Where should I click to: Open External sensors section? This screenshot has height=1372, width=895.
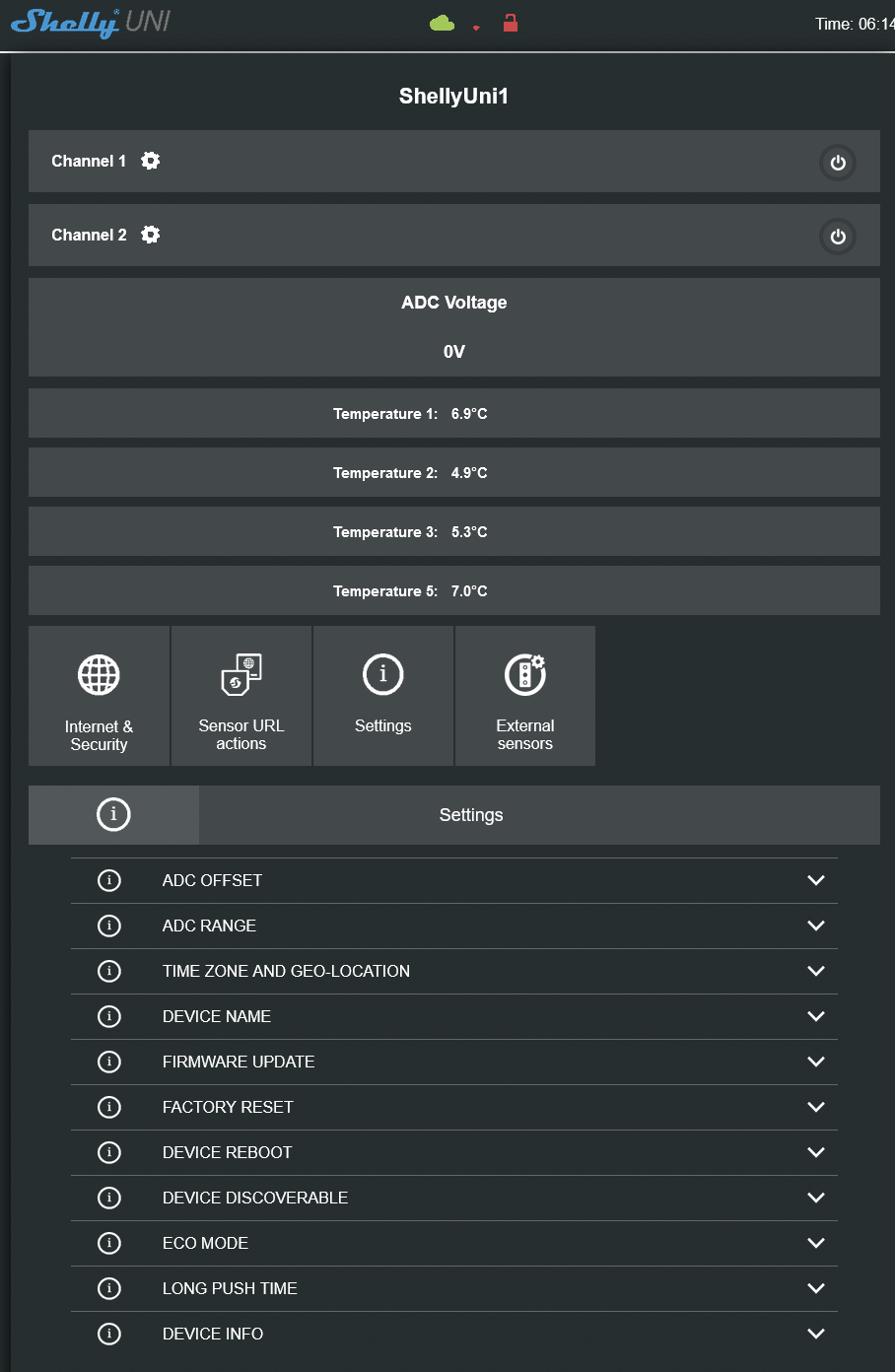click(x=524, y=696)
